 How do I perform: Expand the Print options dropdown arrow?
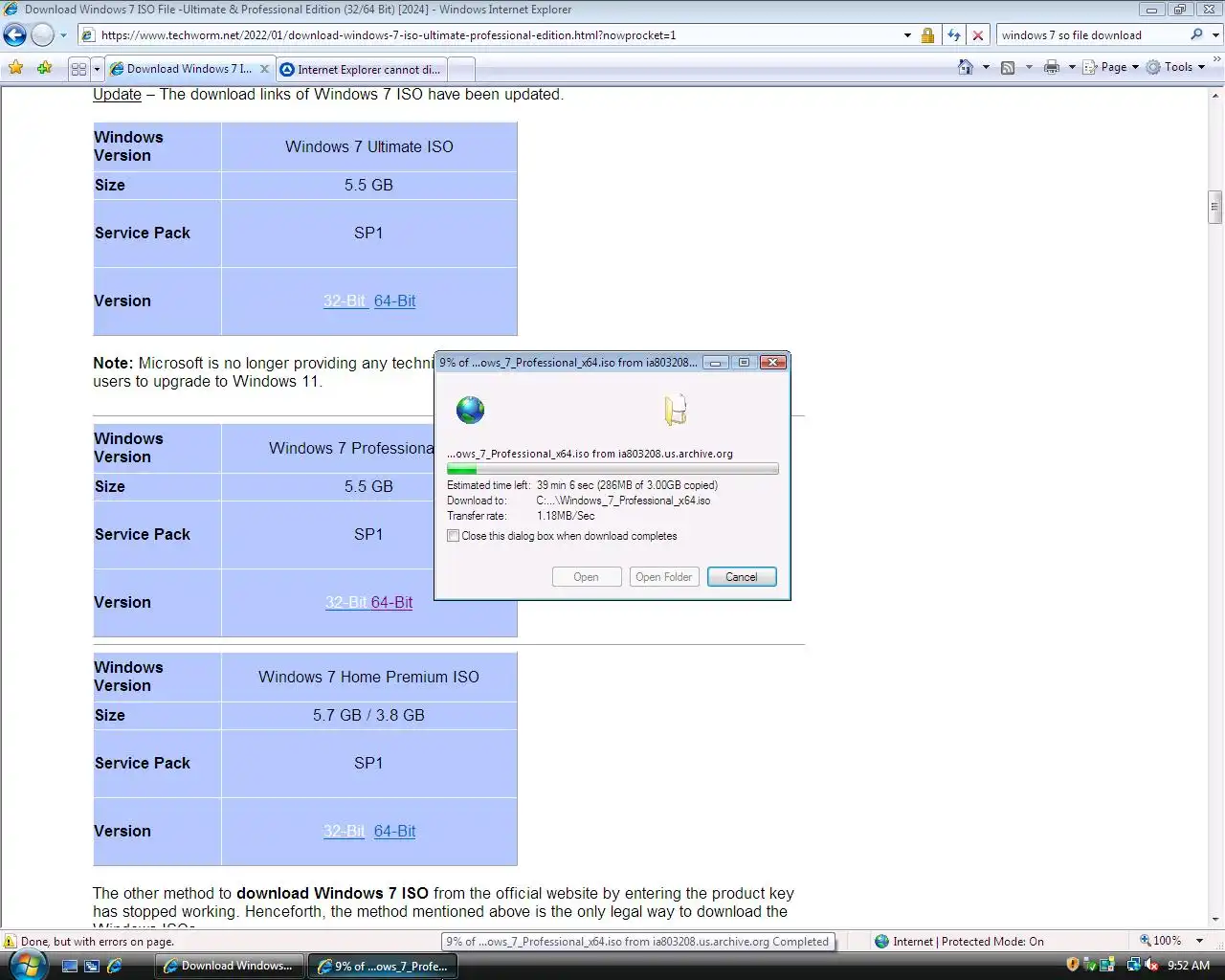(1072, 67)
